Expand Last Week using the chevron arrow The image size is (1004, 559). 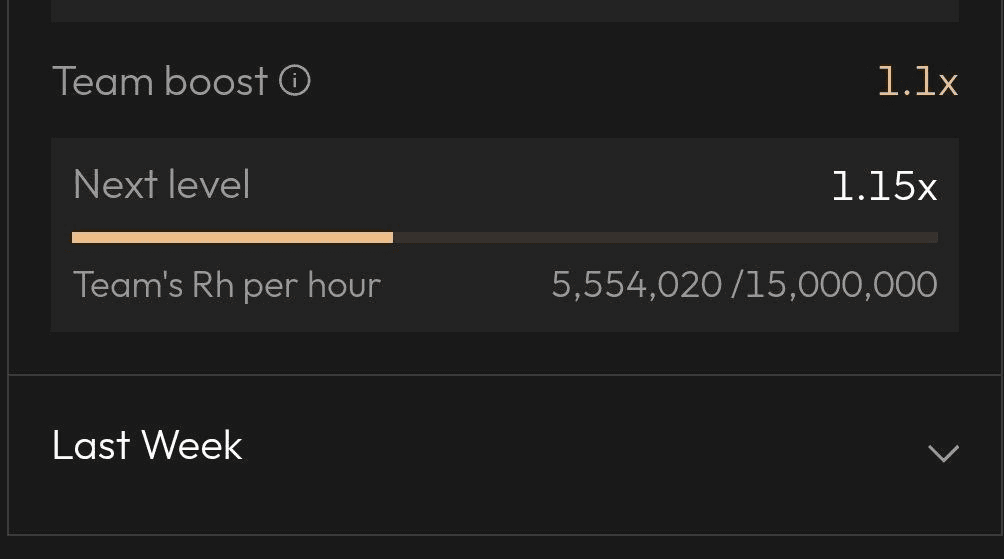point(943,453)
